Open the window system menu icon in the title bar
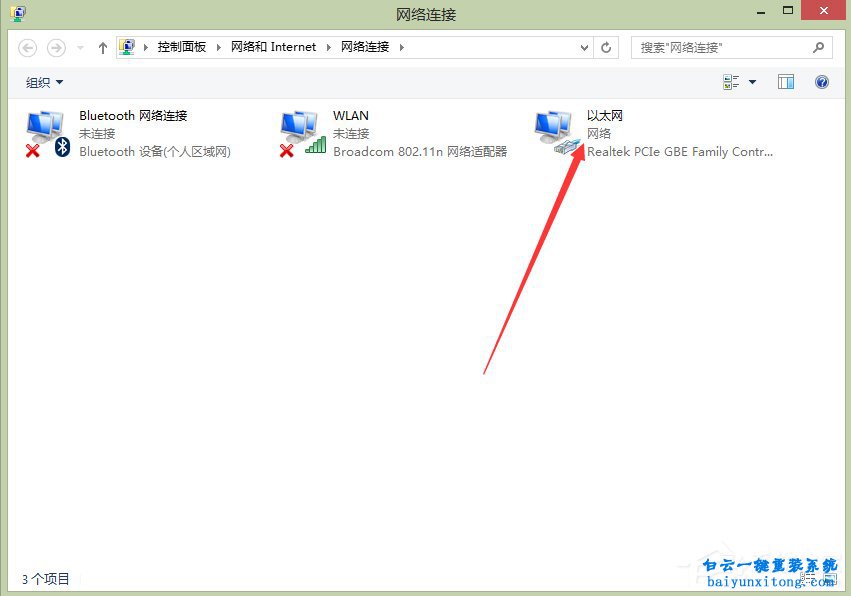 click(x=17, y=13)
